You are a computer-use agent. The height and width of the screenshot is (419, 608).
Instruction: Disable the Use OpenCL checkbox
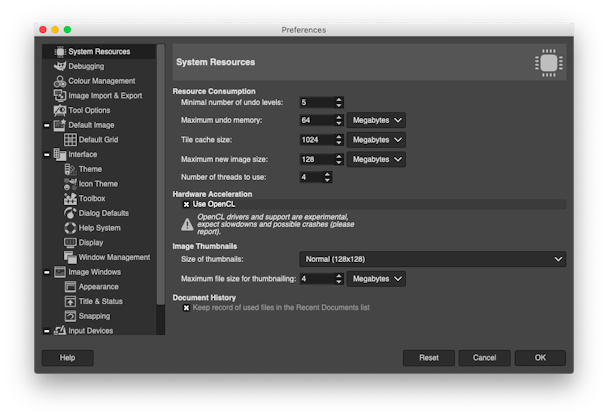click(x=187, y=204)
